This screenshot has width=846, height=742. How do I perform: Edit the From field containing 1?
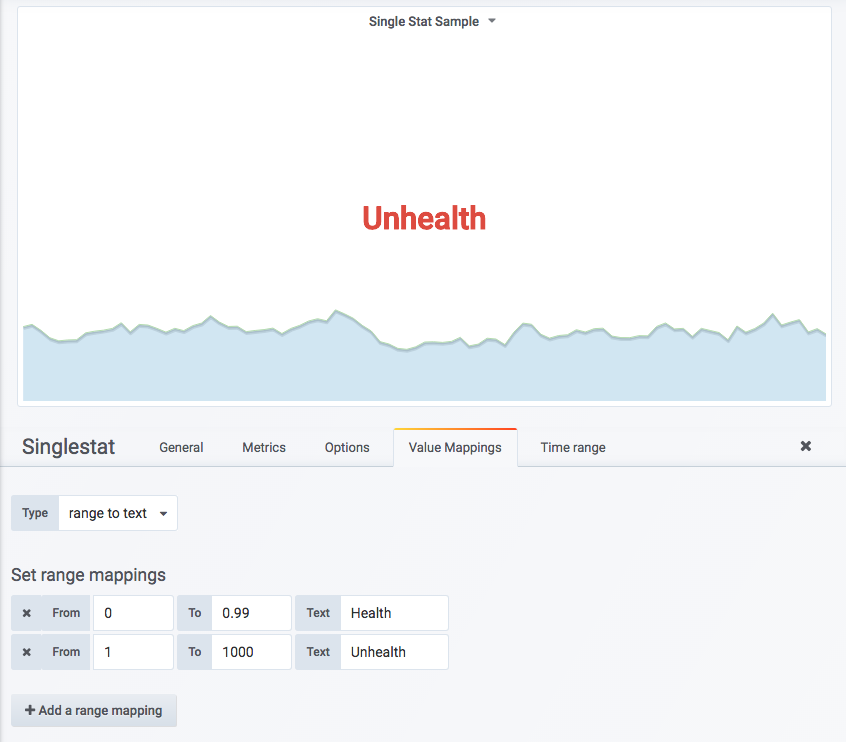click(x=133, y=652)
